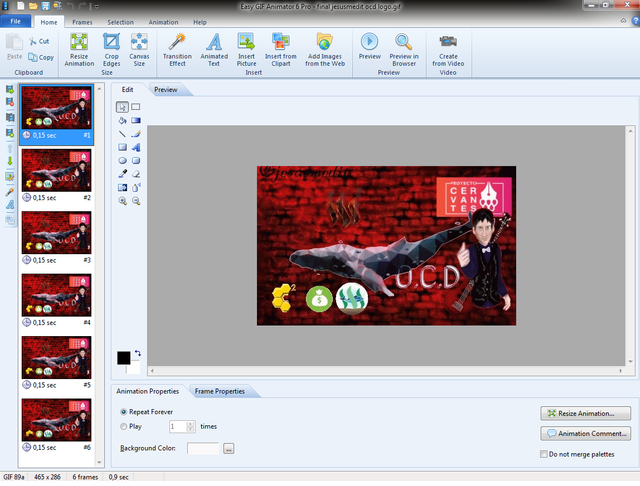The height and width of the screenshot is (486, 640).
Task: Pick the rounded rectangle tool
Action: pyautogui.click(x=136, y=160)
